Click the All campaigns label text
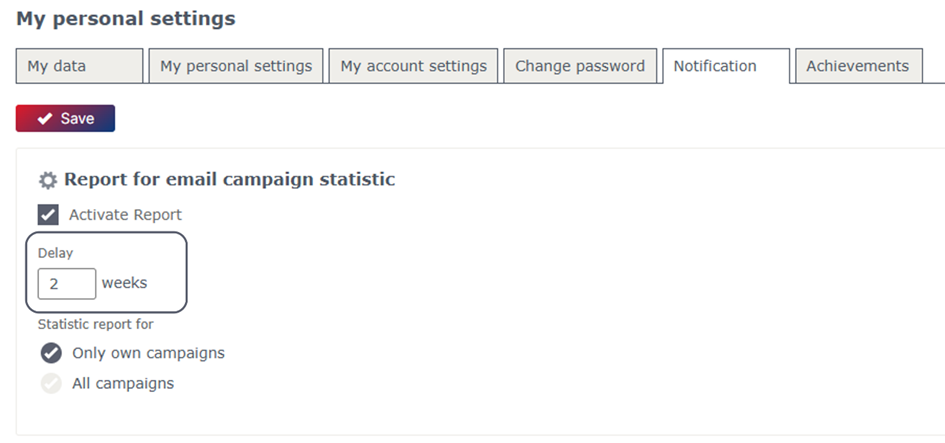 [x=123, y=384]
